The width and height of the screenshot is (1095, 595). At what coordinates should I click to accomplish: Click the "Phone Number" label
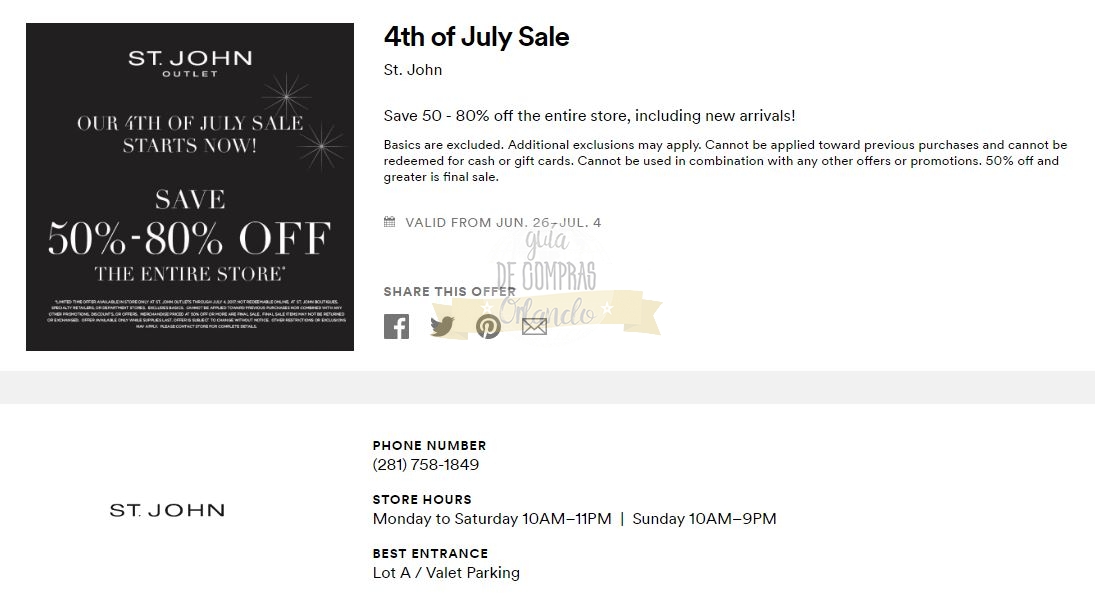pos(429,446)
